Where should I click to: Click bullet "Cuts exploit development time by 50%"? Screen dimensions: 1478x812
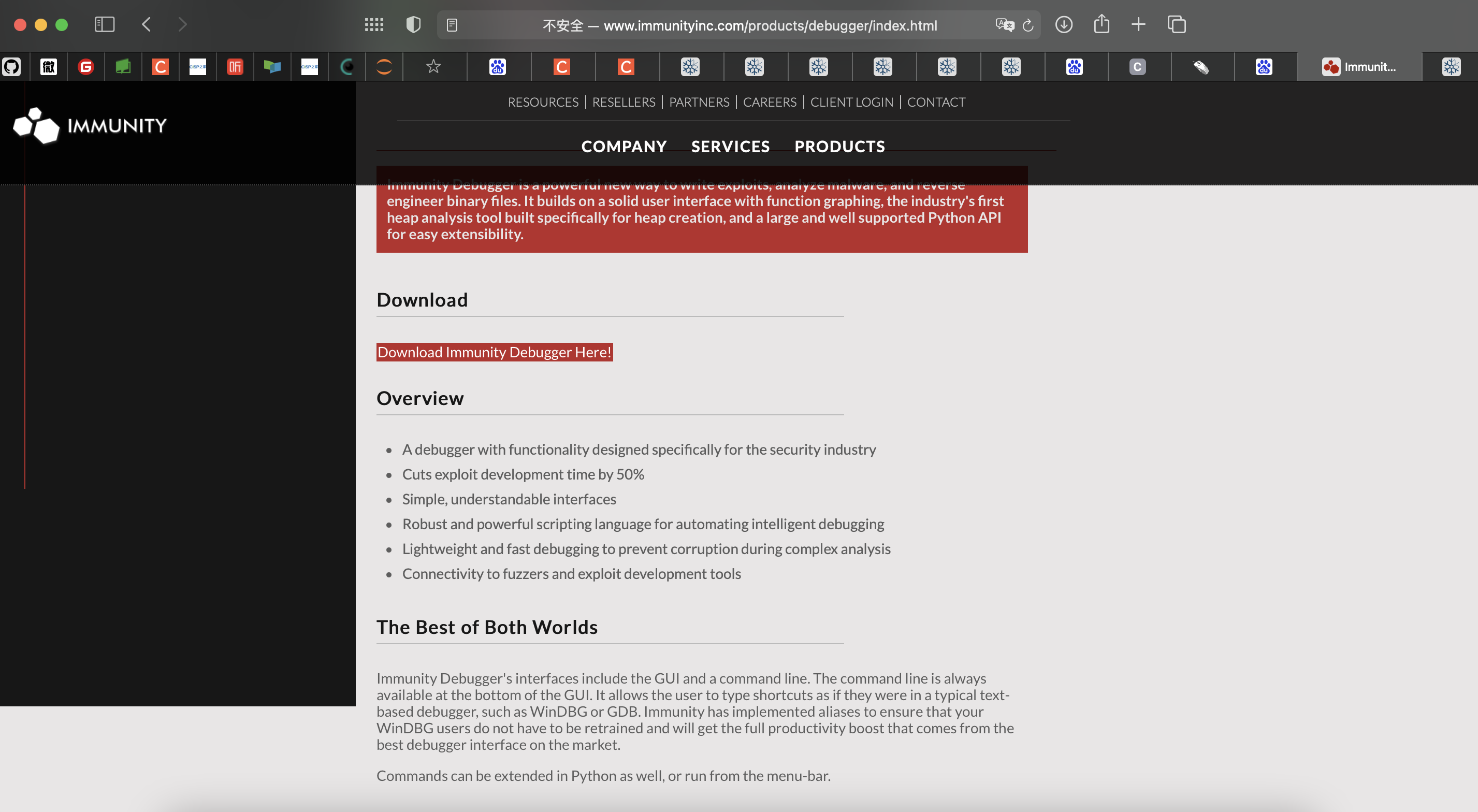[x=523, y=474]
